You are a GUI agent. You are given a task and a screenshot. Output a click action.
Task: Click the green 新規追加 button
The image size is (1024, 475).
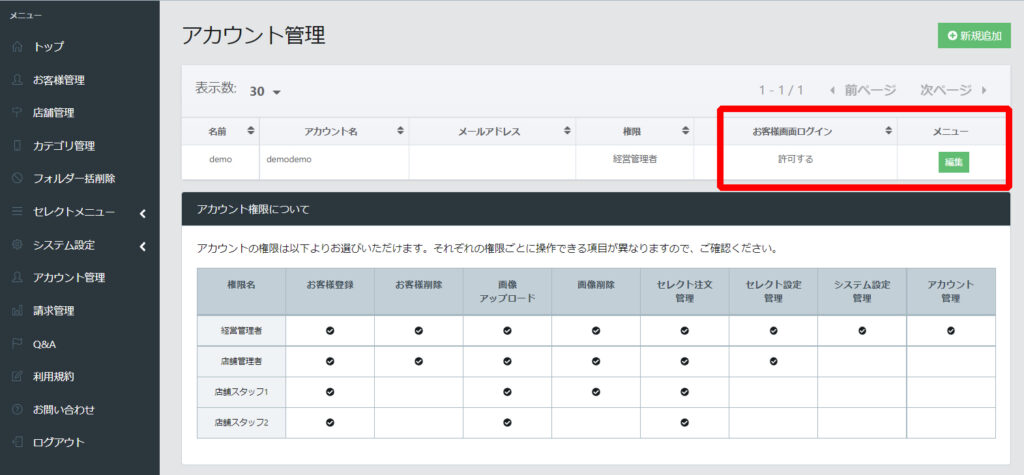973,35
